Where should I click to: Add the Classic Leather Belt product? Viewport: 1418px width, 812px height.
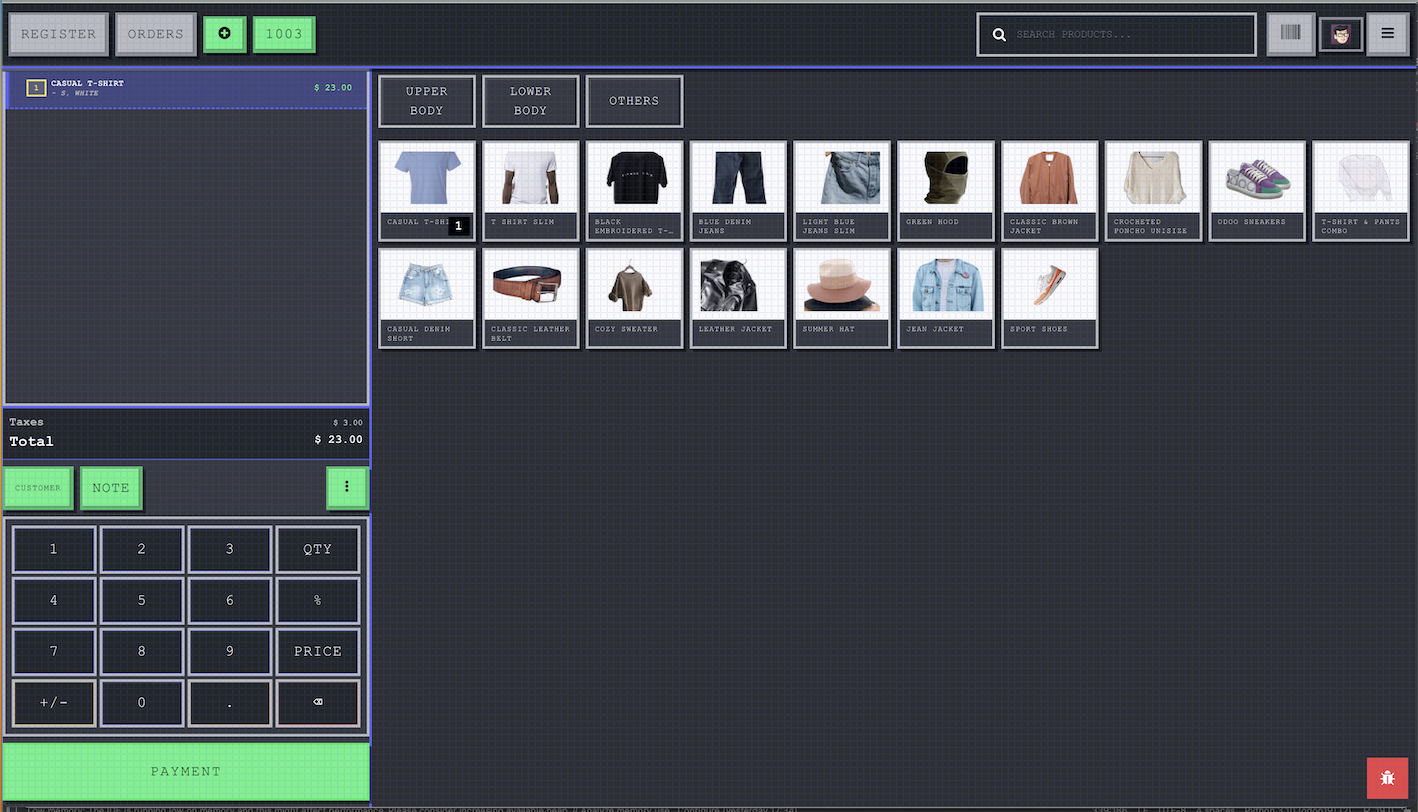(530, 297)
